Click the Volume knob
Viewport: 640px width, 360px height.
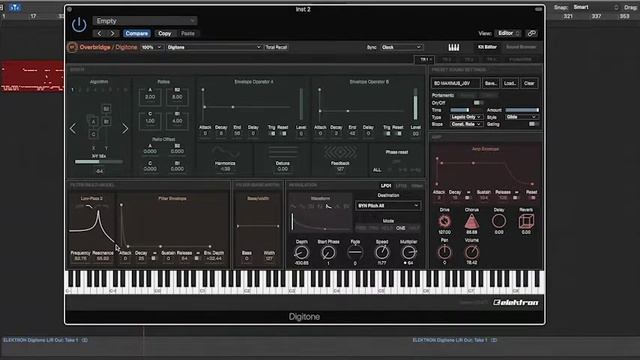point(471,252)
